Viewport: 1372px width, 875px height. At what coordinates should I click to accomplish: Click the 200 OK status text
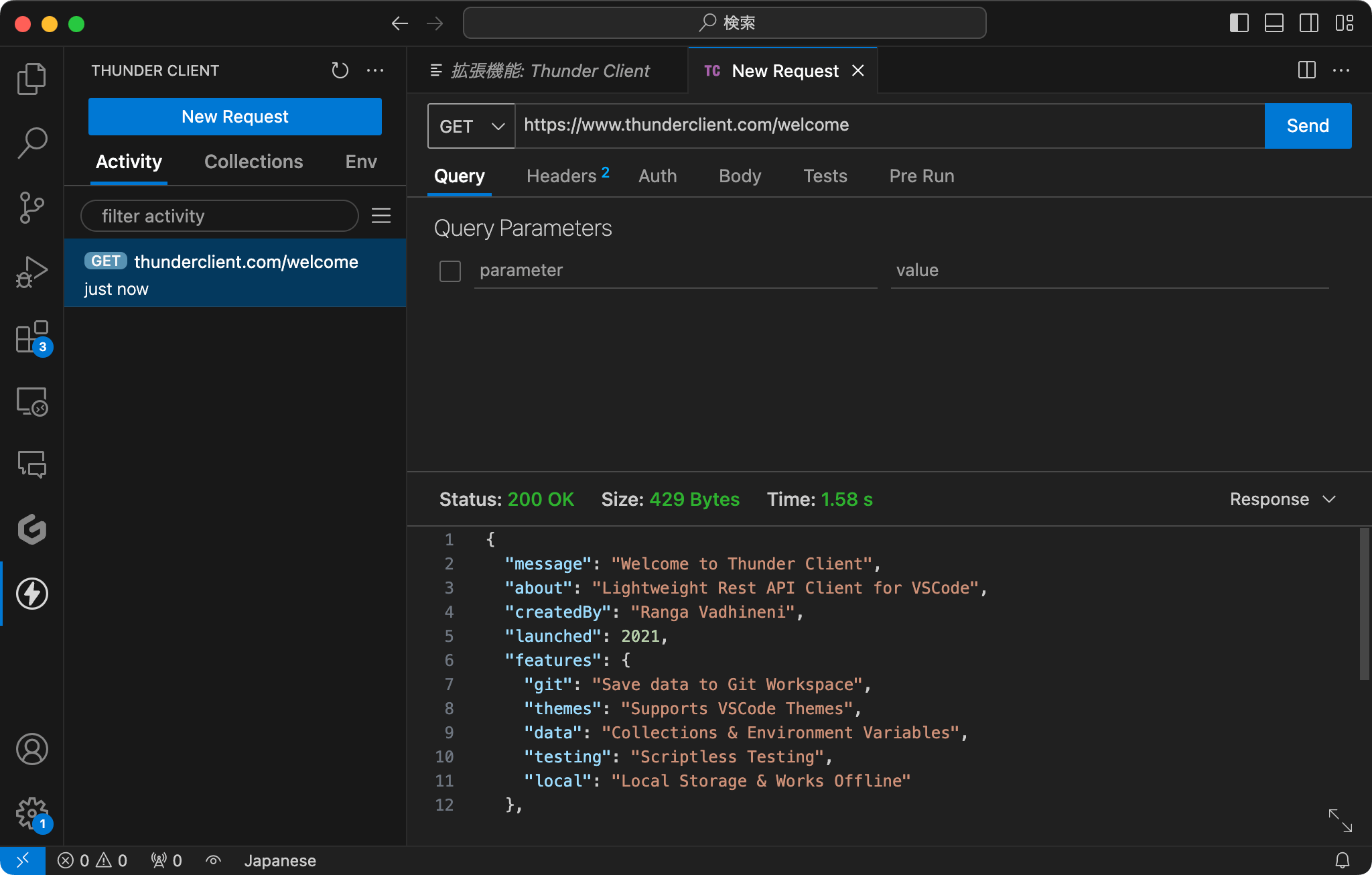tap(541, 499)
